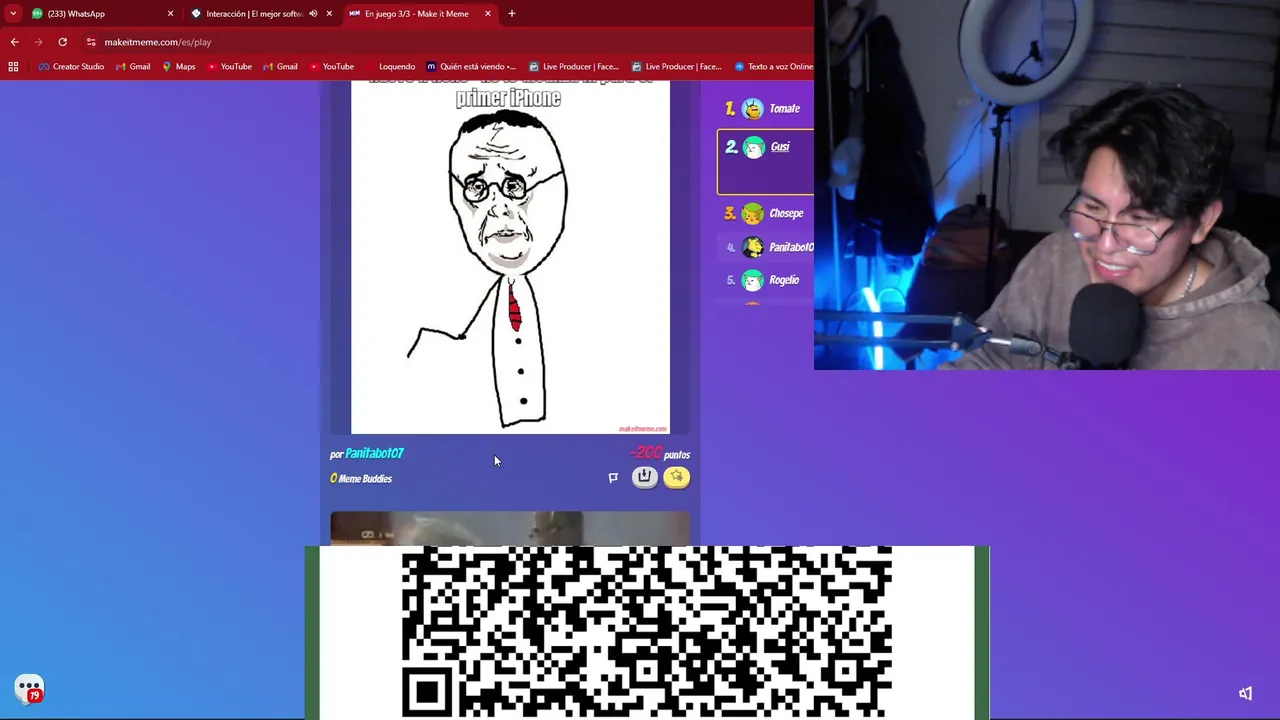Click the -200 puntos score

660,454
